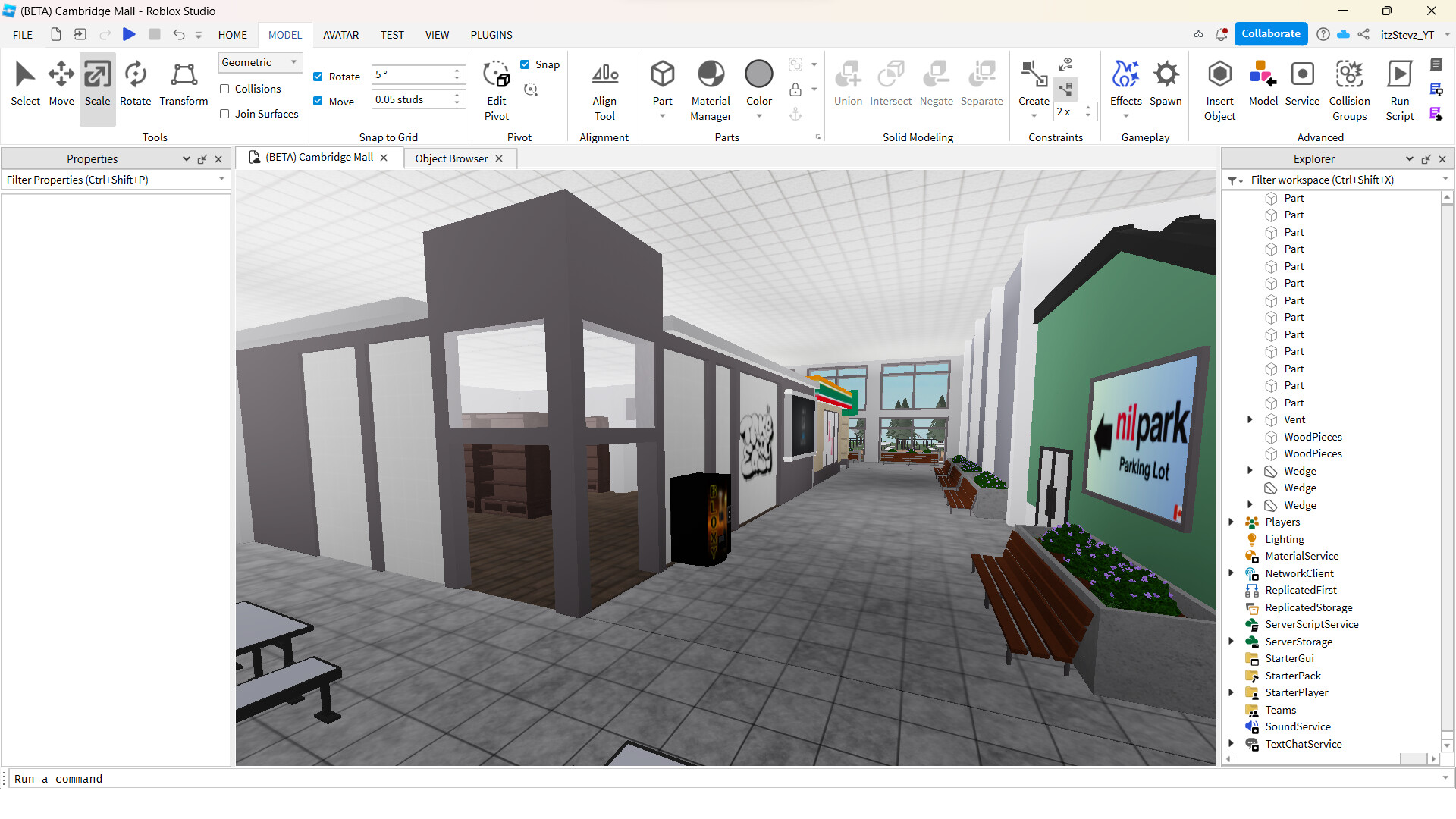This screenshot has width=1456, height=819.
Task: Select the Union solid modeling tool
Action: coord(848,83)
